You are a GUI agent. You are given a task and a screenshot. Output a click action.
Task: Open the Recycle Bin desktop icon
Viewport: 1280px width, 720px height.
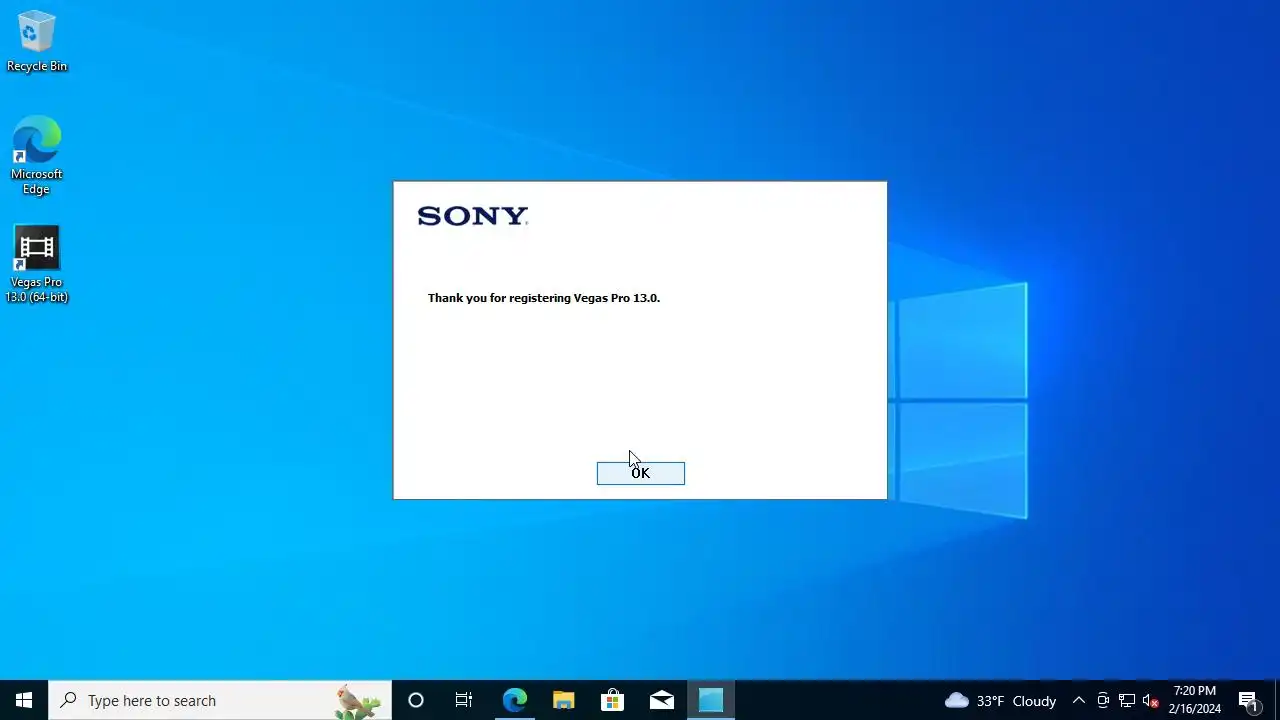pyautogui.click(x=37, y=42)
